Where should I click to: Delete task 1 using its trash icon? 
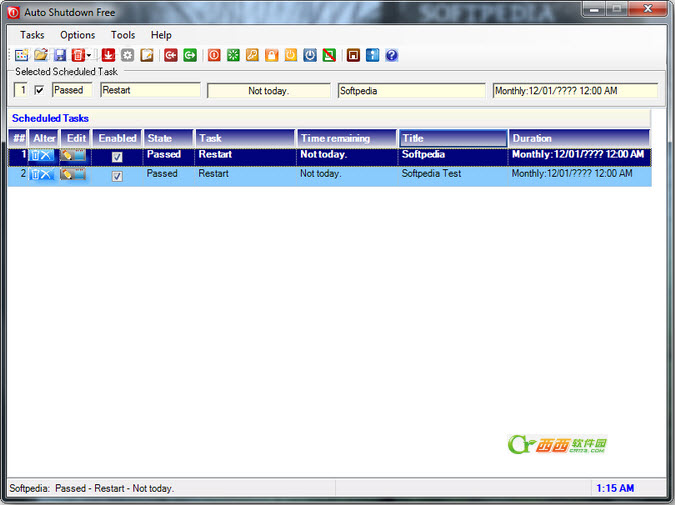pyautogui.click(x=35, y=155)
